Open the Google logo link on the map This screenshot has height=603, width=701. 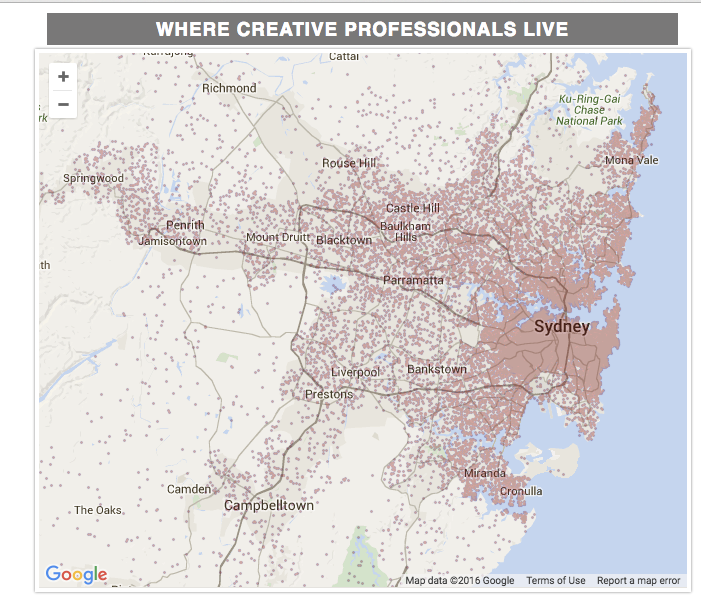point(76,574)
